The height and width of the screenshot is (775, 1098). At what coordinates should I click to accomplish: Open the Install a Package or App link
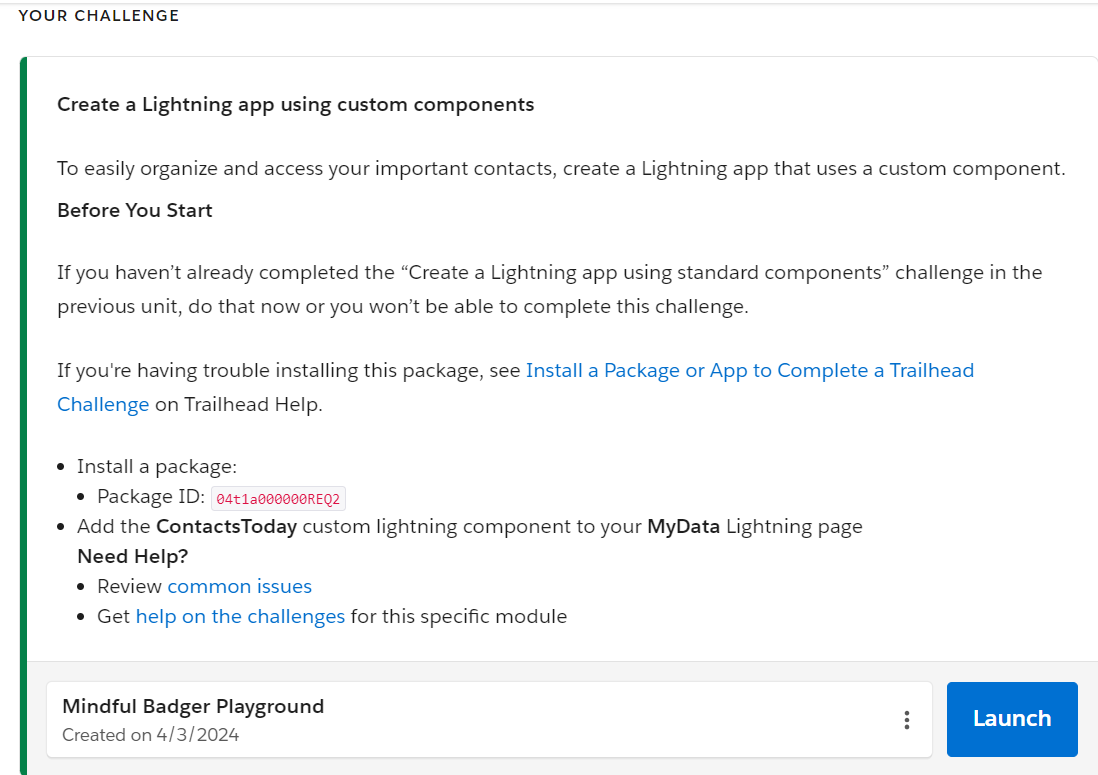(x=750, y=370)
